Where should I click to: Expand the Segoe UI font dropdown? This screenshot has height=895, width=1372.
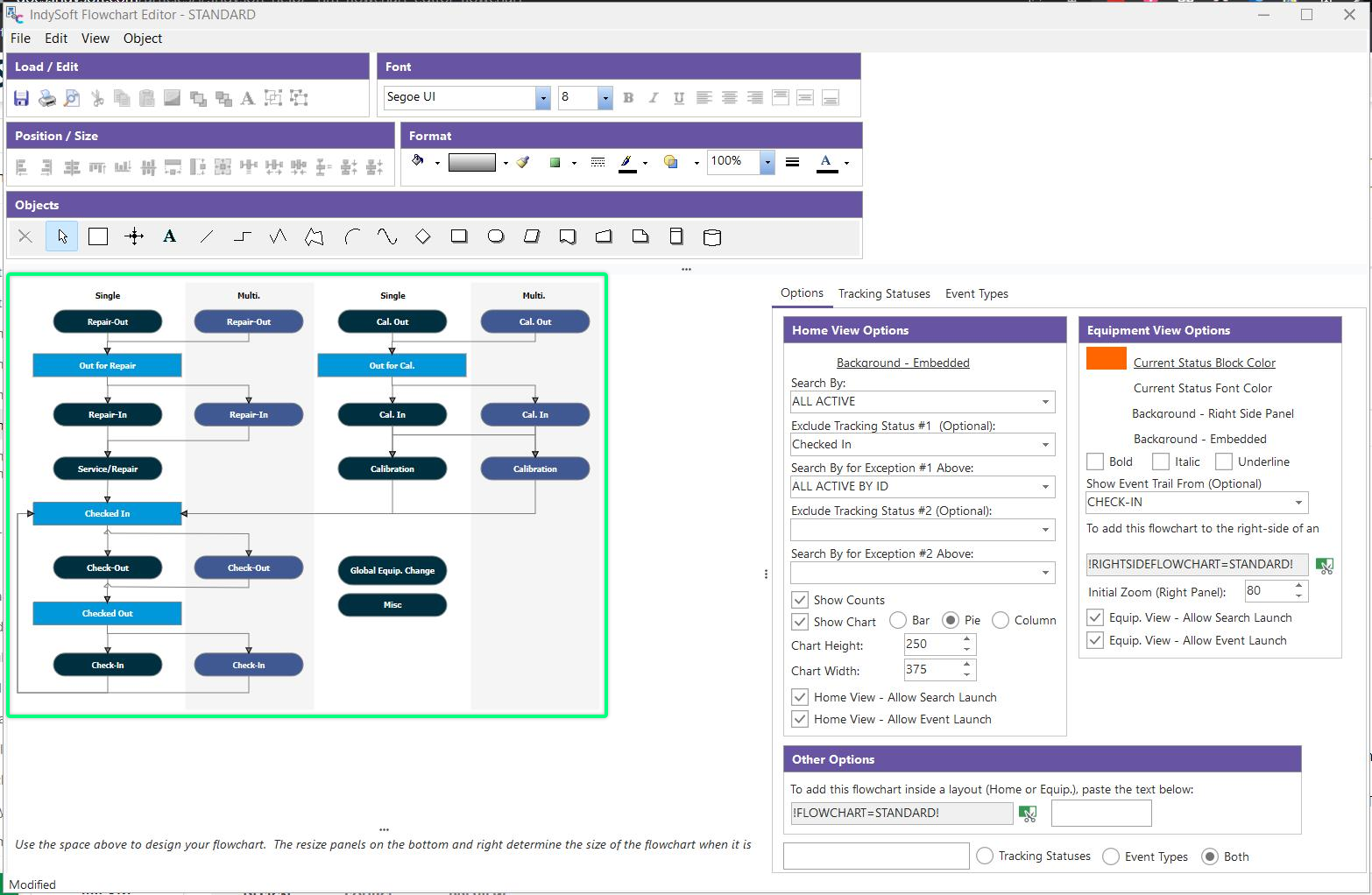pyautogui.click(x=542, y=98)
